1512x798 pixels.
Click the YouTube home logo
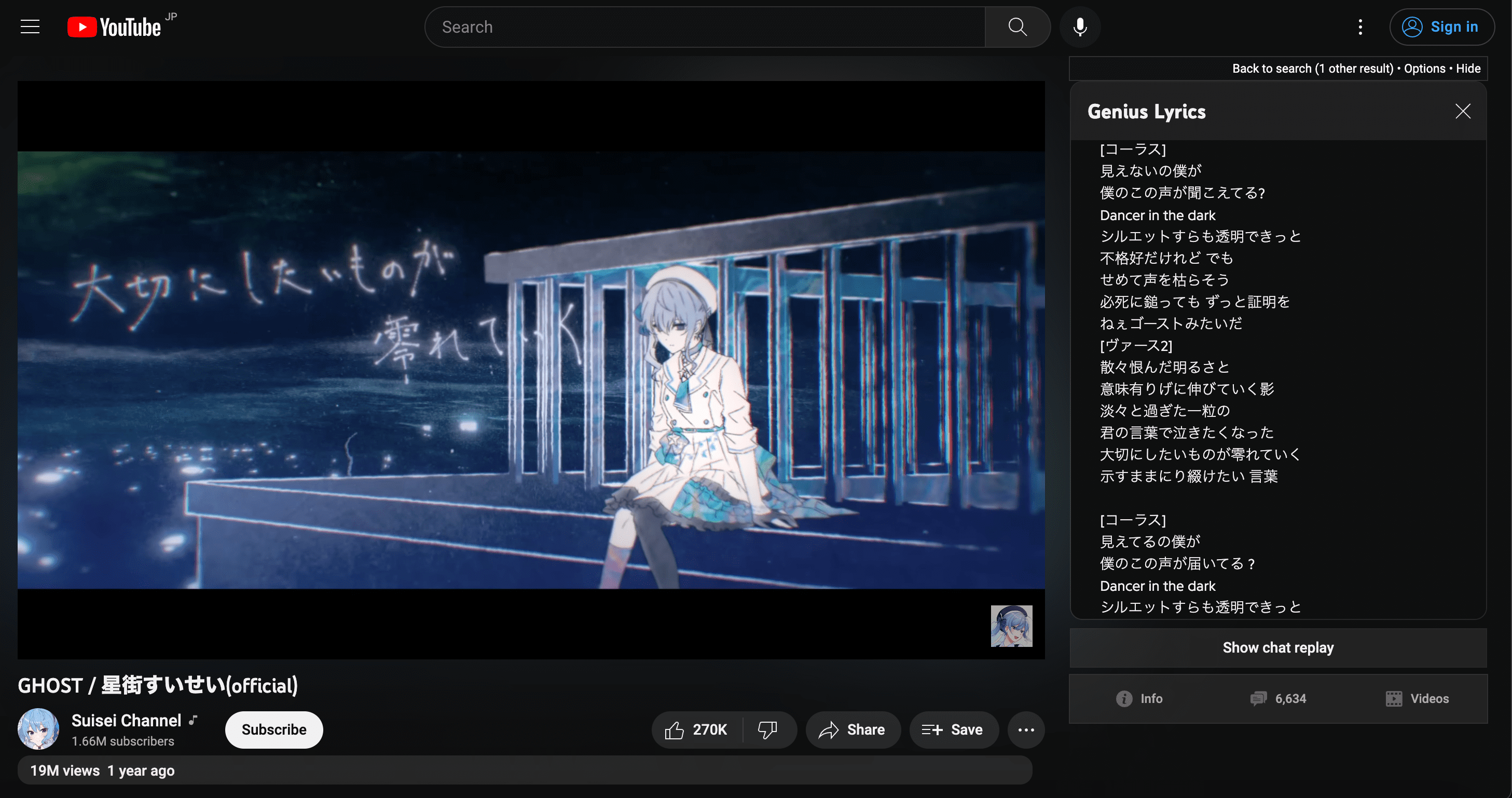click(x=115, y=27)
